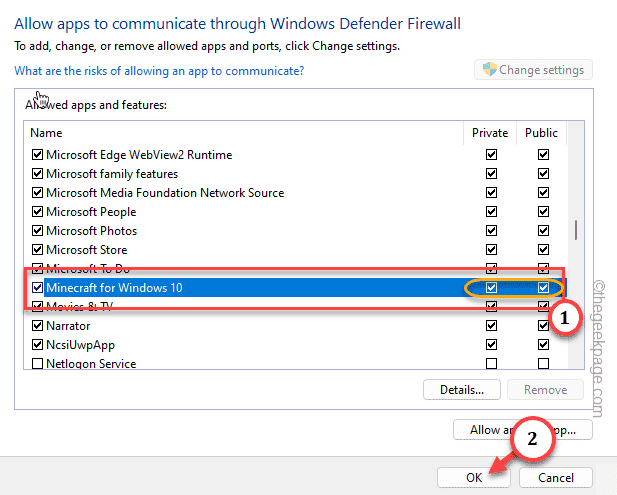Enable the Netlogon Service name checkbox

pos(38,364)
